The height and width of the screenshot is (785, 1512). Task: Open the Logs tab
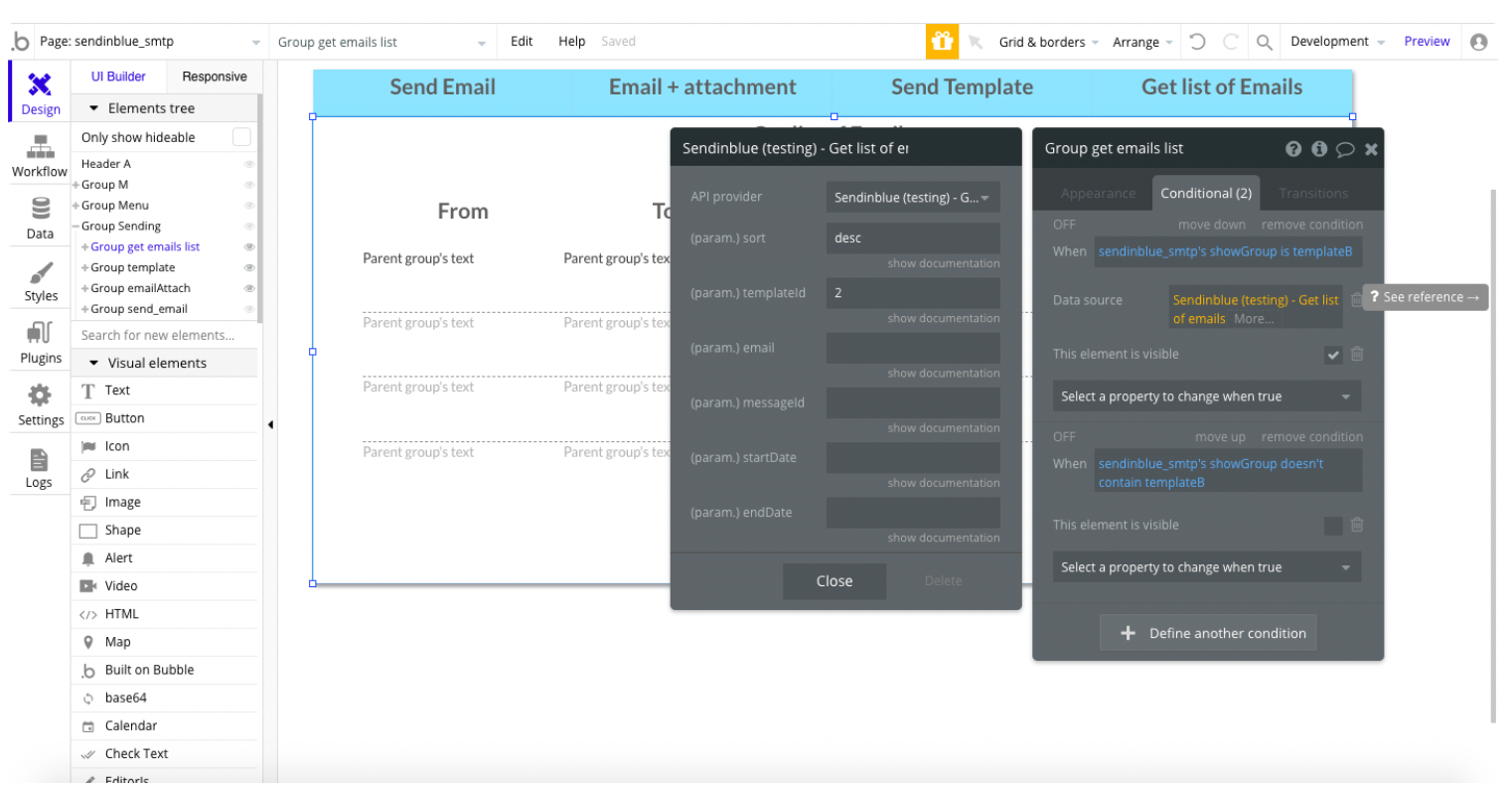point(40,468)
